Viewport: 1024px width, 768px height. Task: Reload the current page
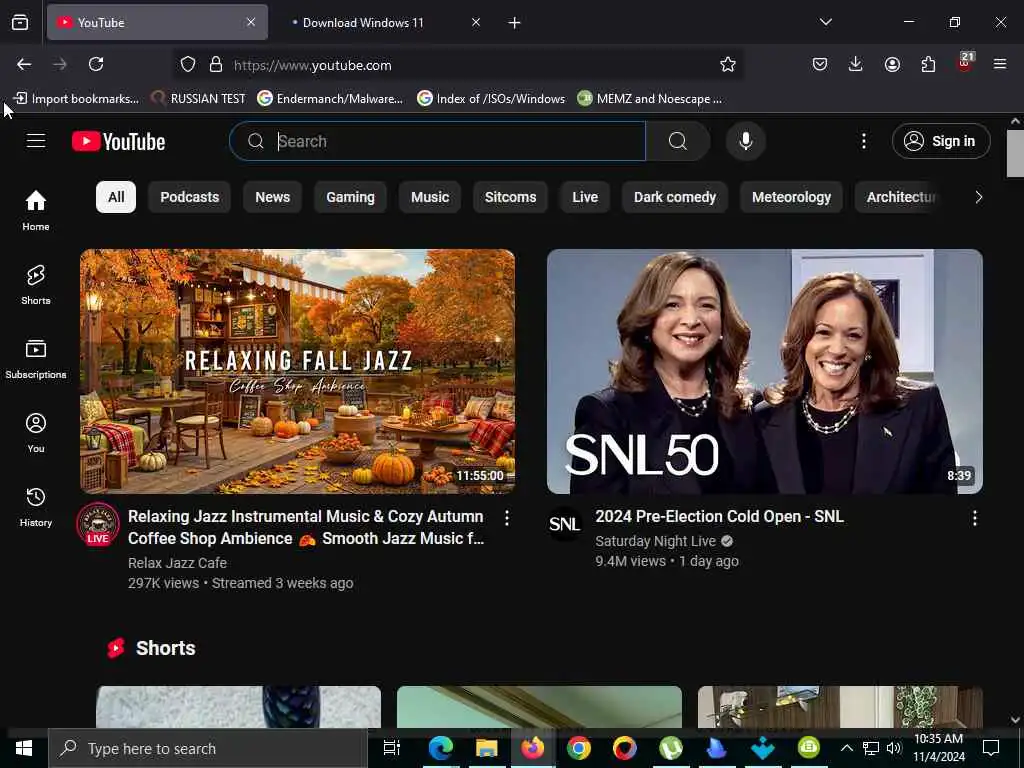coord(96,64)
